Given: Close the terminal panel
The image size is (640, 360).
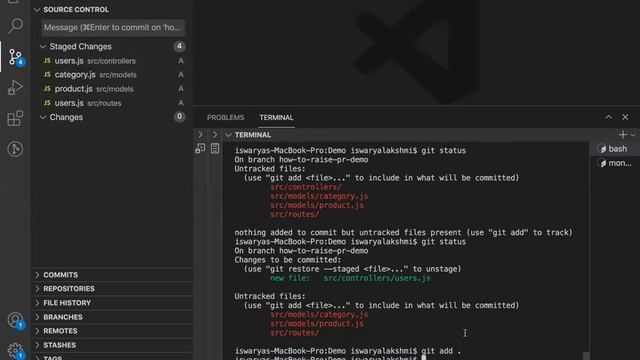Looking at the screenshot, I should (x=625, y=117).
